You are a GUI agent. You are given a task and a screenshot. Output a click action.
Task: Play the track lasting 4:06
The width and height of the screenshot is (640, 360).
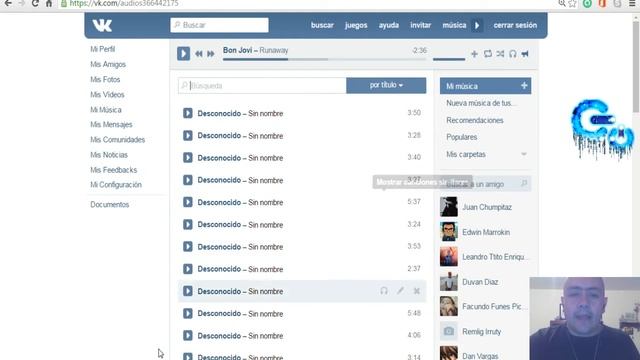click(188, 336)
